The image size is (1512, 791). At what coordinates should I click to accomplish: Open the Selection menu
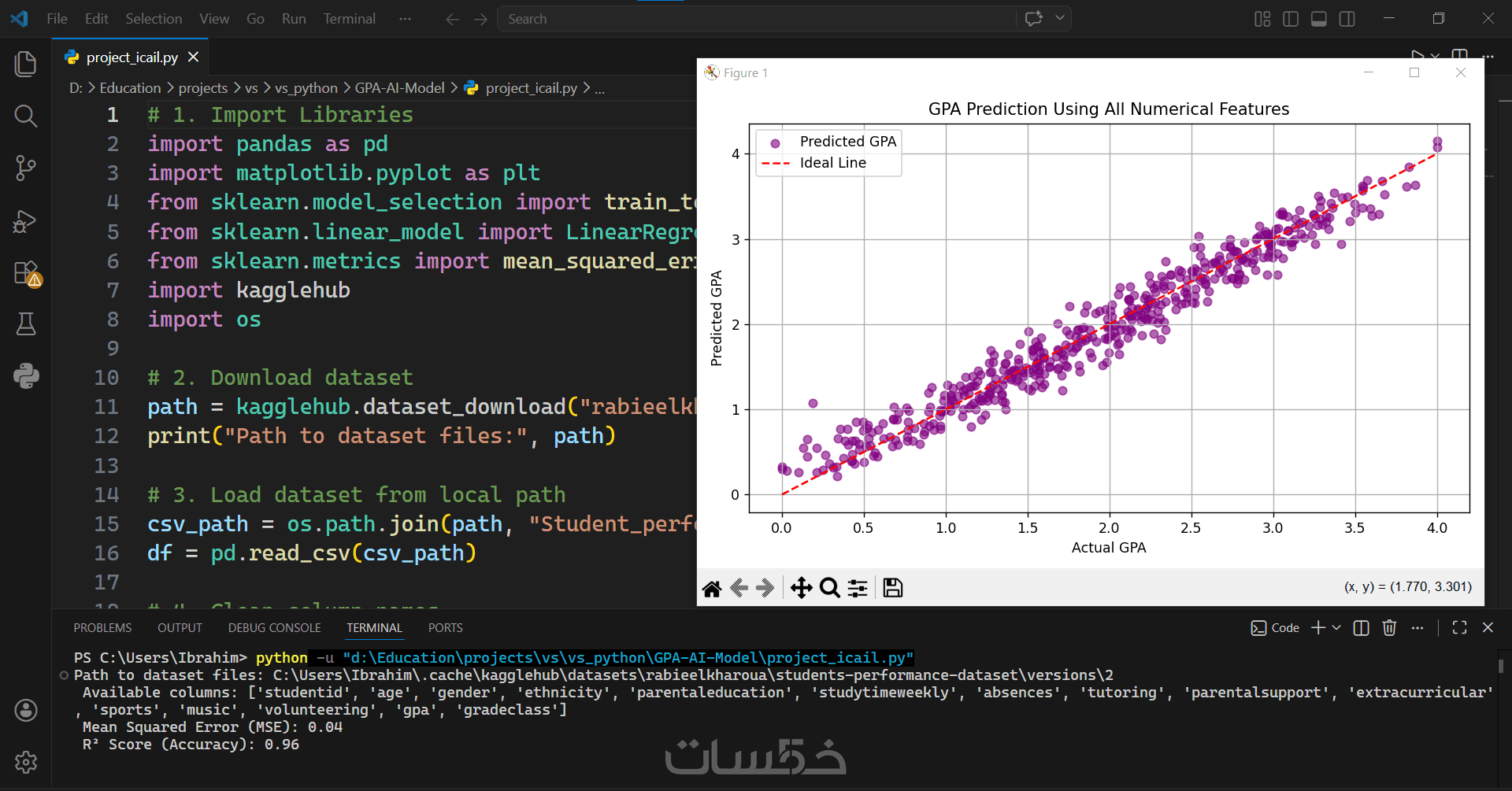[154, 19]
